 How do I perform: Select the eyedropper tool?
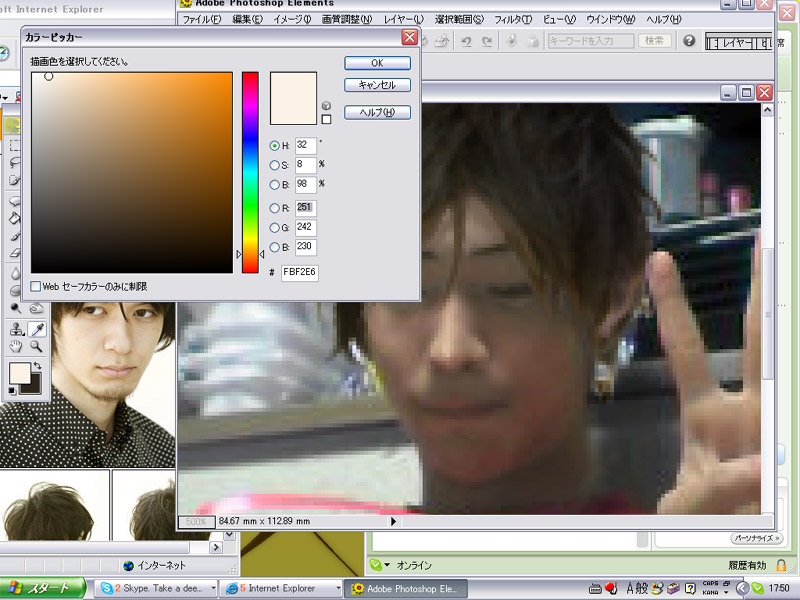coord(37,329)
